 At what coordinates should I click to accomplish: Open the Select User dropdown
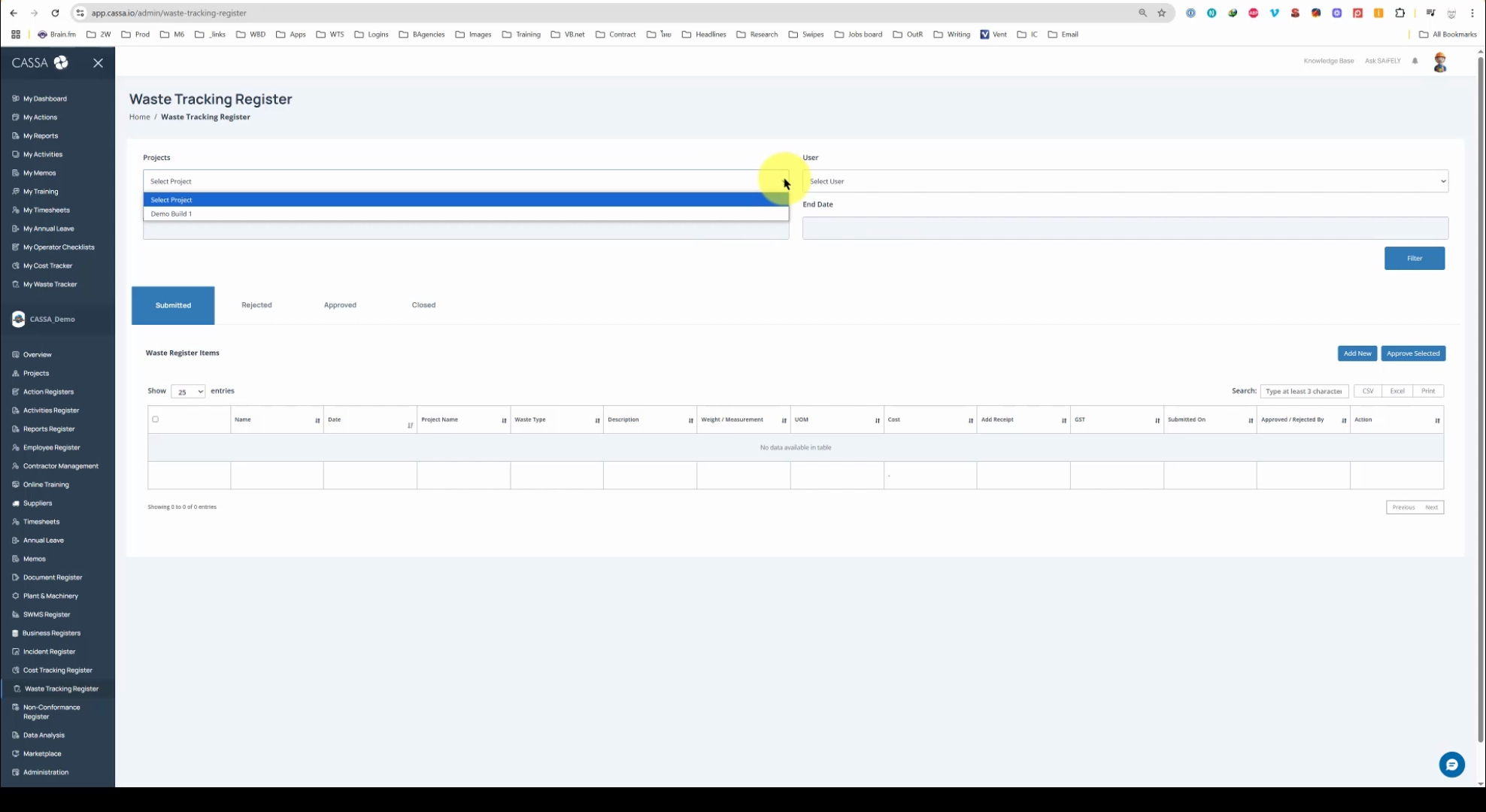(1124, 181)
